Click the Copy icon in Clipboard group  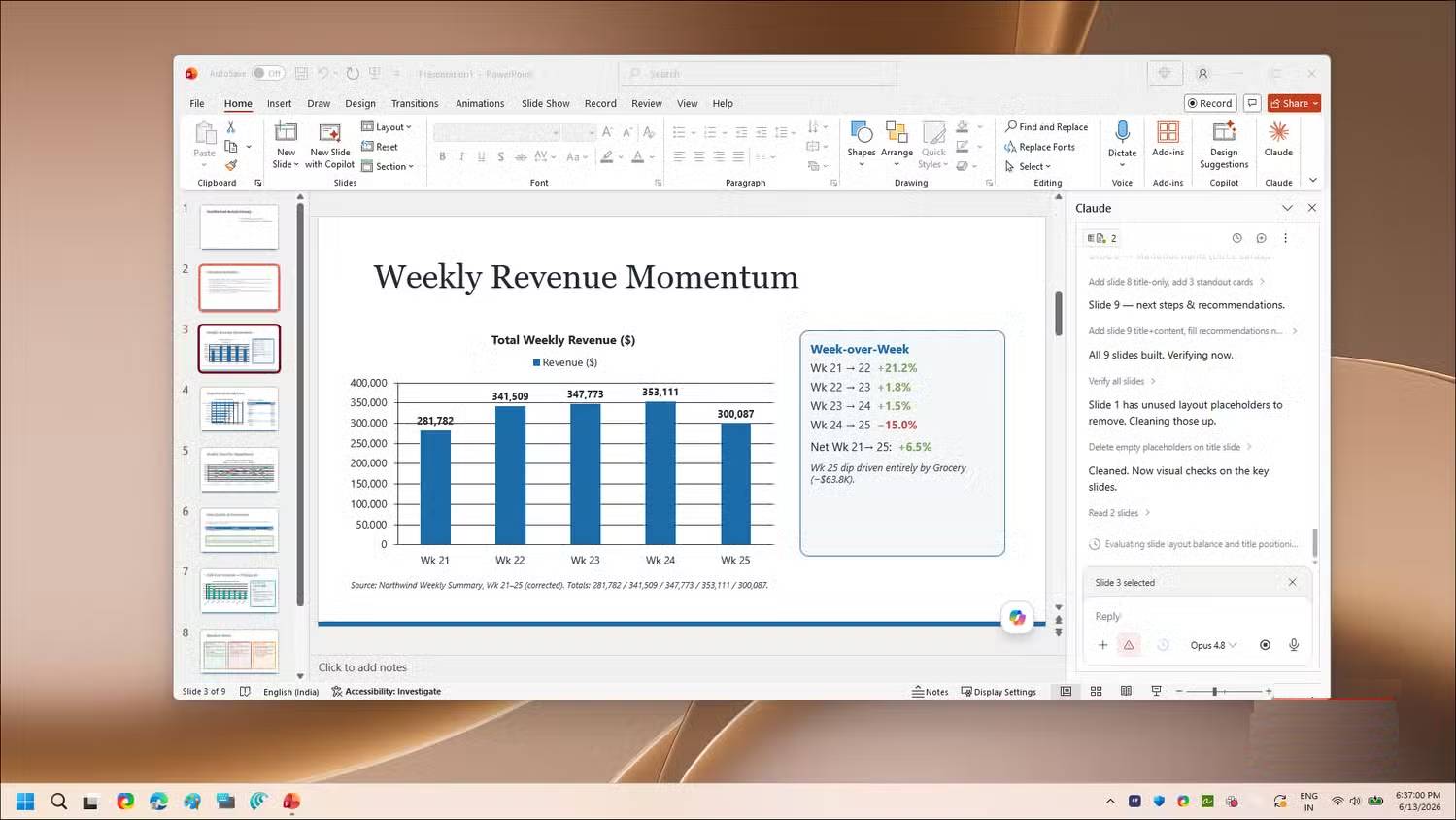tap(231, 147)
